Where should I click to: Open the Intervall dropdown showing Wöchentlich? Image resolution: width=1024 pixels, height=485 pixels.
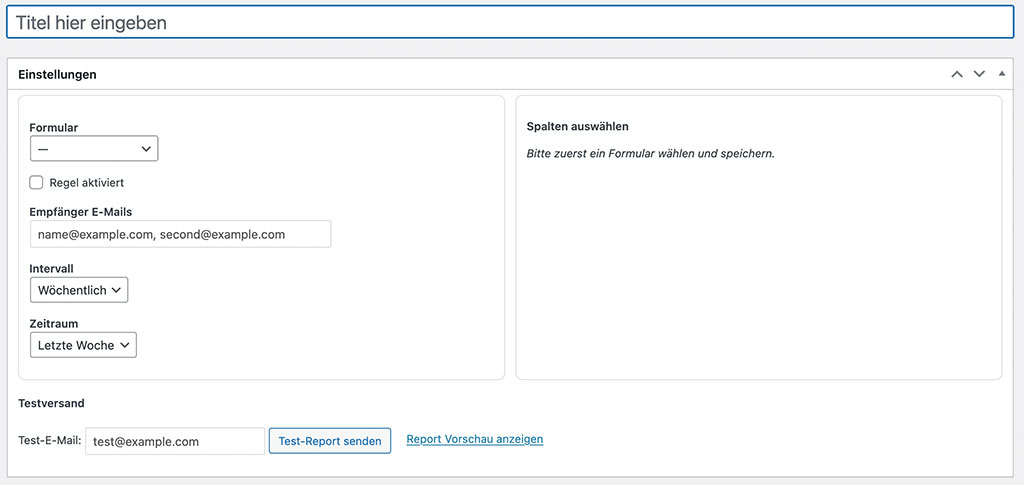tap(79, 290)
